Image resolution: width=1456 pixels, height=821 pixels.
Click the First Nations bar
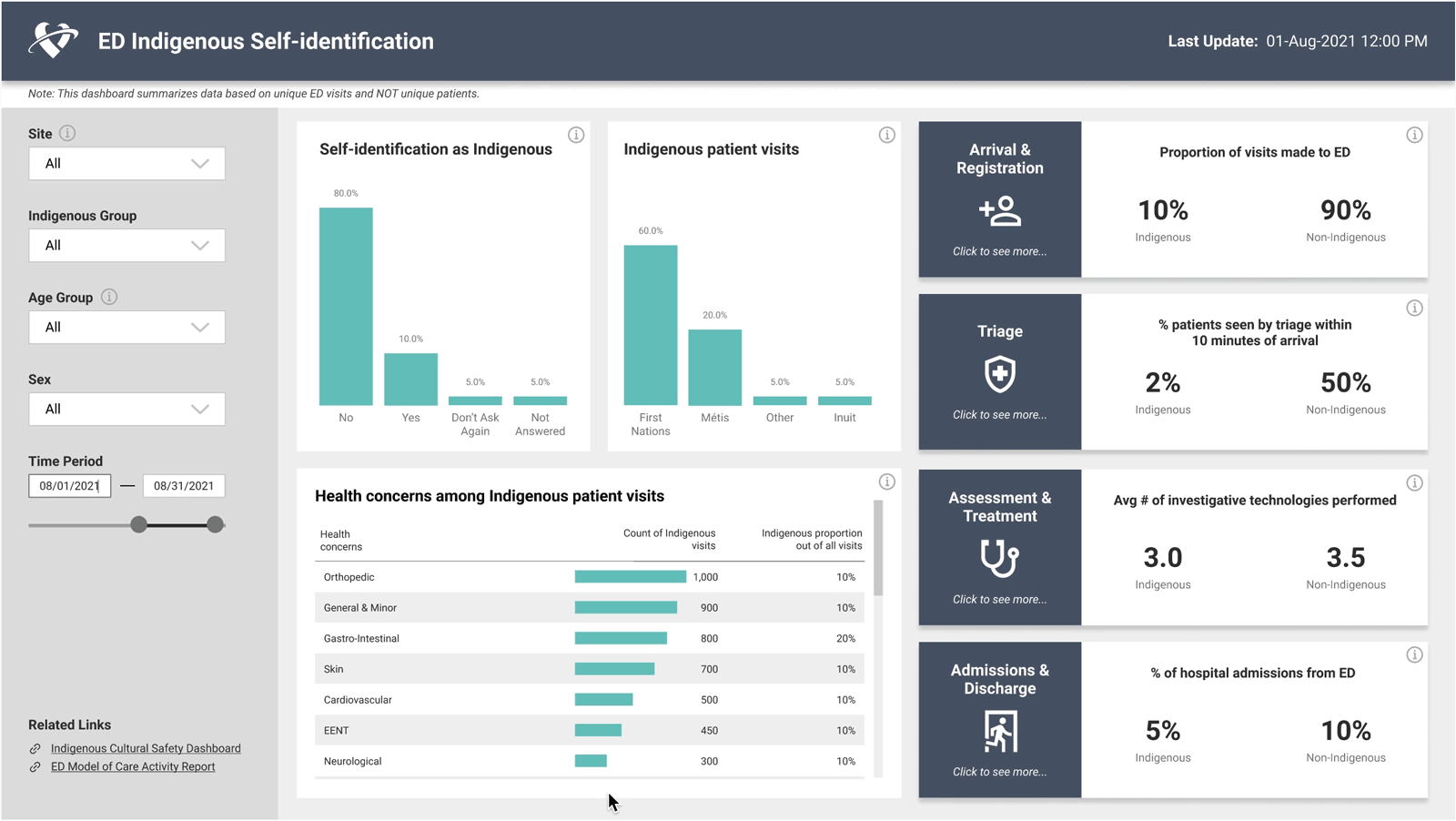[651, 325]
